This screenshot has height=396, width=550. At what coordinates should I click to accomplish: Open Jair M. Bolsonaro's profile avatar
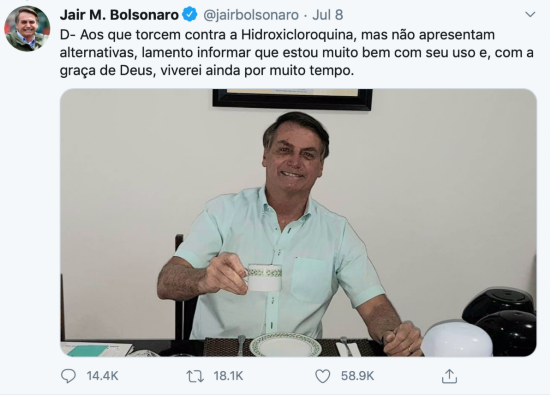pyautogui.click(x=27, y=29)
